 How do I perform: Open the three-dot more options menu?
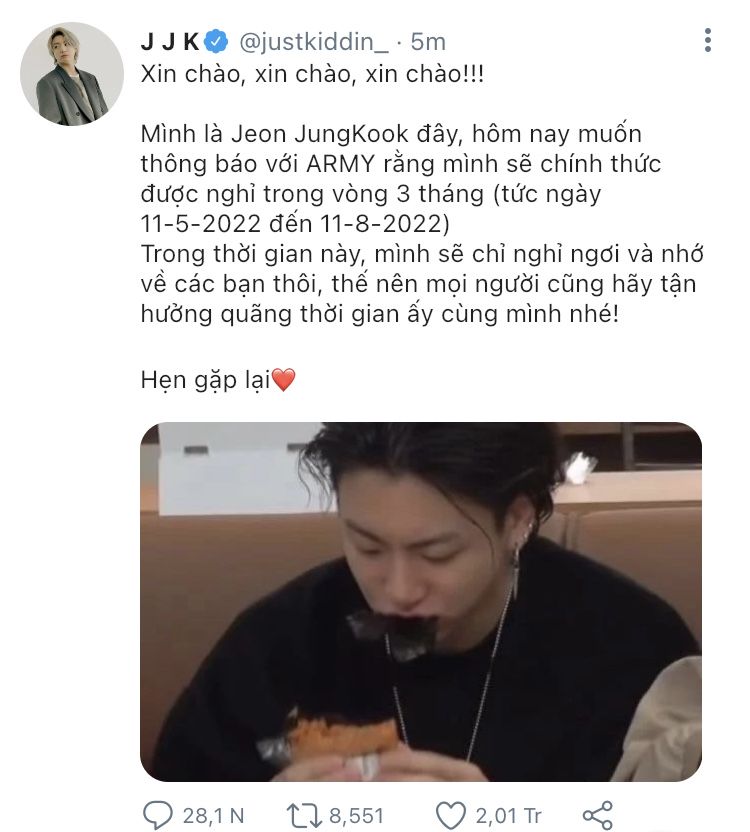point(708,40)
